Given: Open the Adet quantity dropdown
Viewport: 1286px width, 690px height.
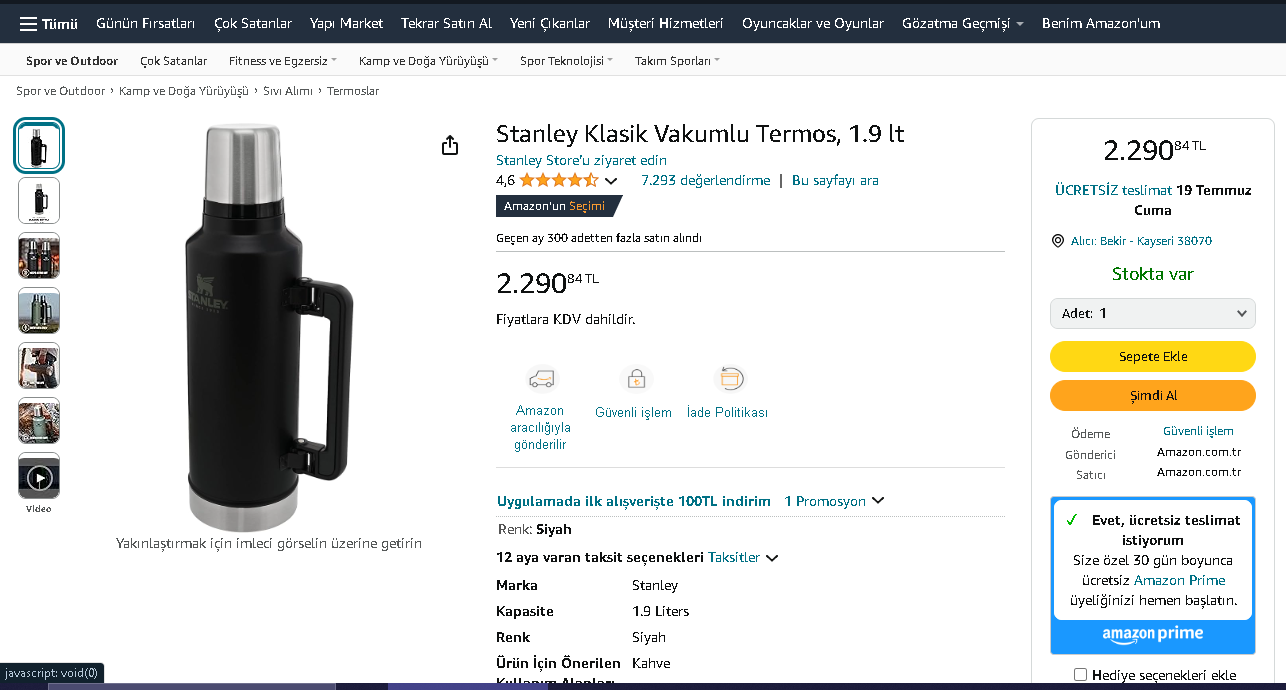Looking at the screenshot, I should (x=1152, y=313).
